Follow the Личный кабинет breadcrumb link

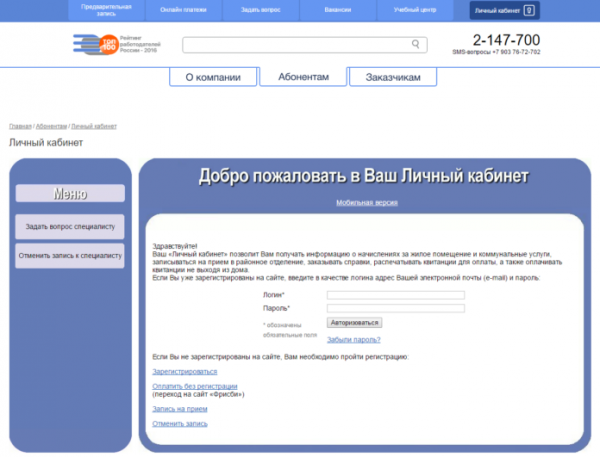[94, 126]
